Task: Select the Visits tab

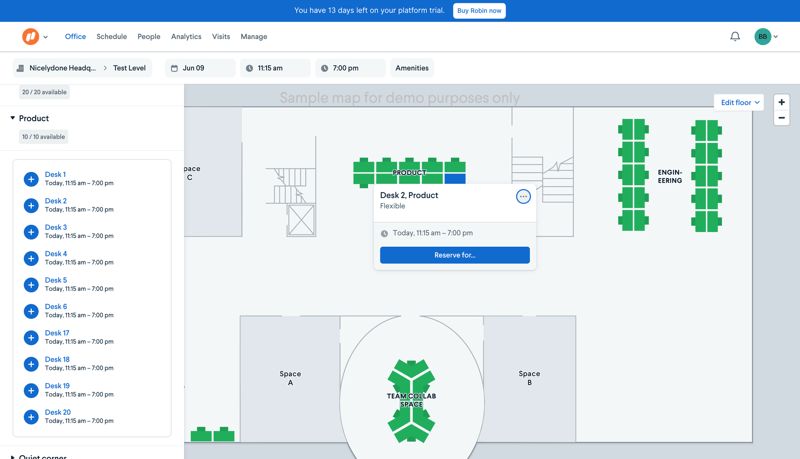Action: (221, 36)
